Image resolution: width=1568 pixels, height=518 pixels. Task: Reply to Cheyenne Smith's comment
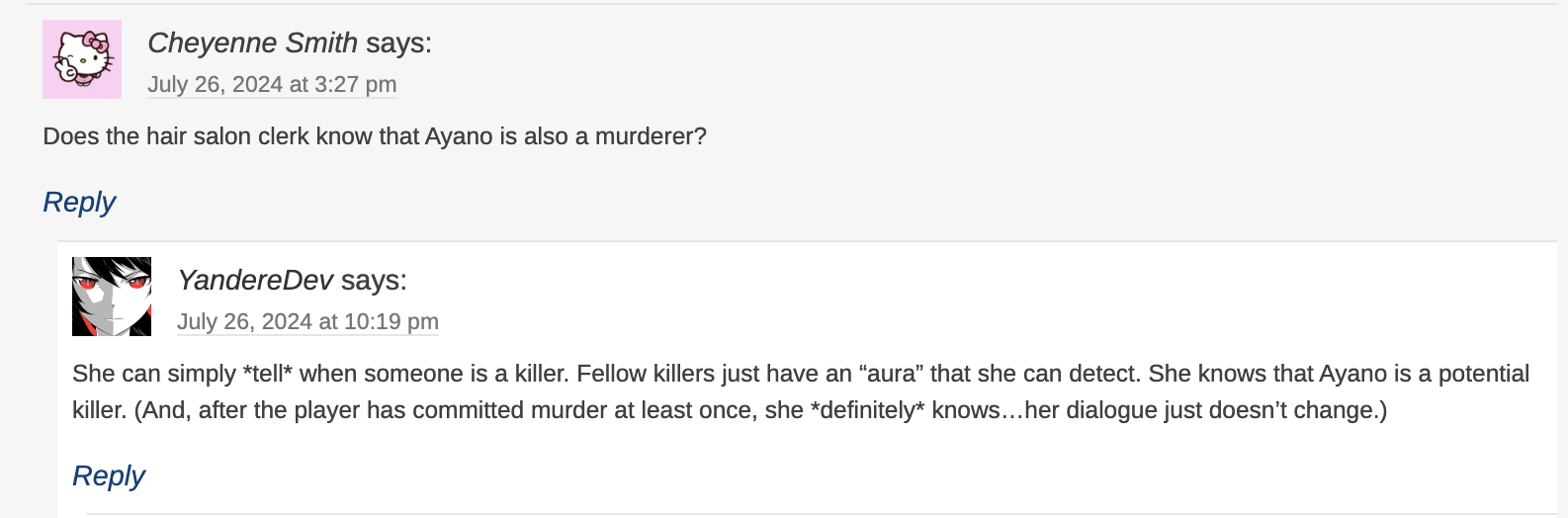(79, 203)
